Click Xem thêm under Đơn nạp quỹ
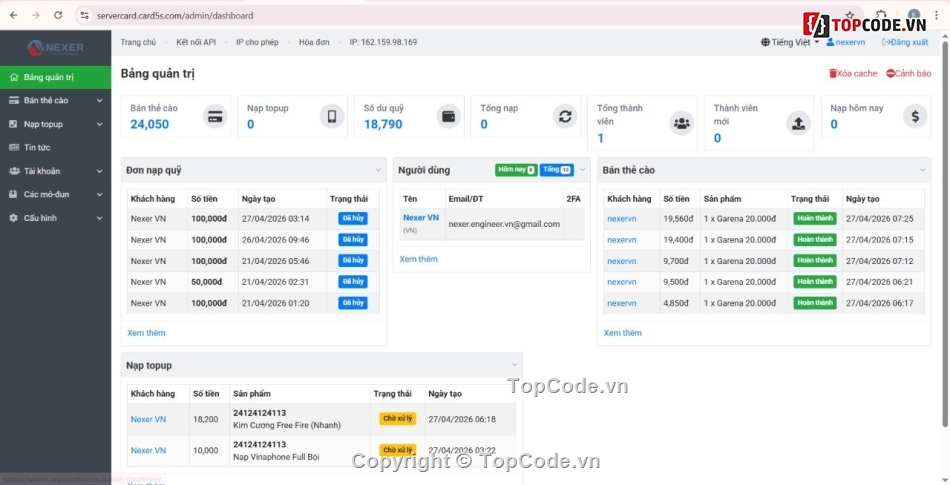950x485 pixels. coord(146,332)
